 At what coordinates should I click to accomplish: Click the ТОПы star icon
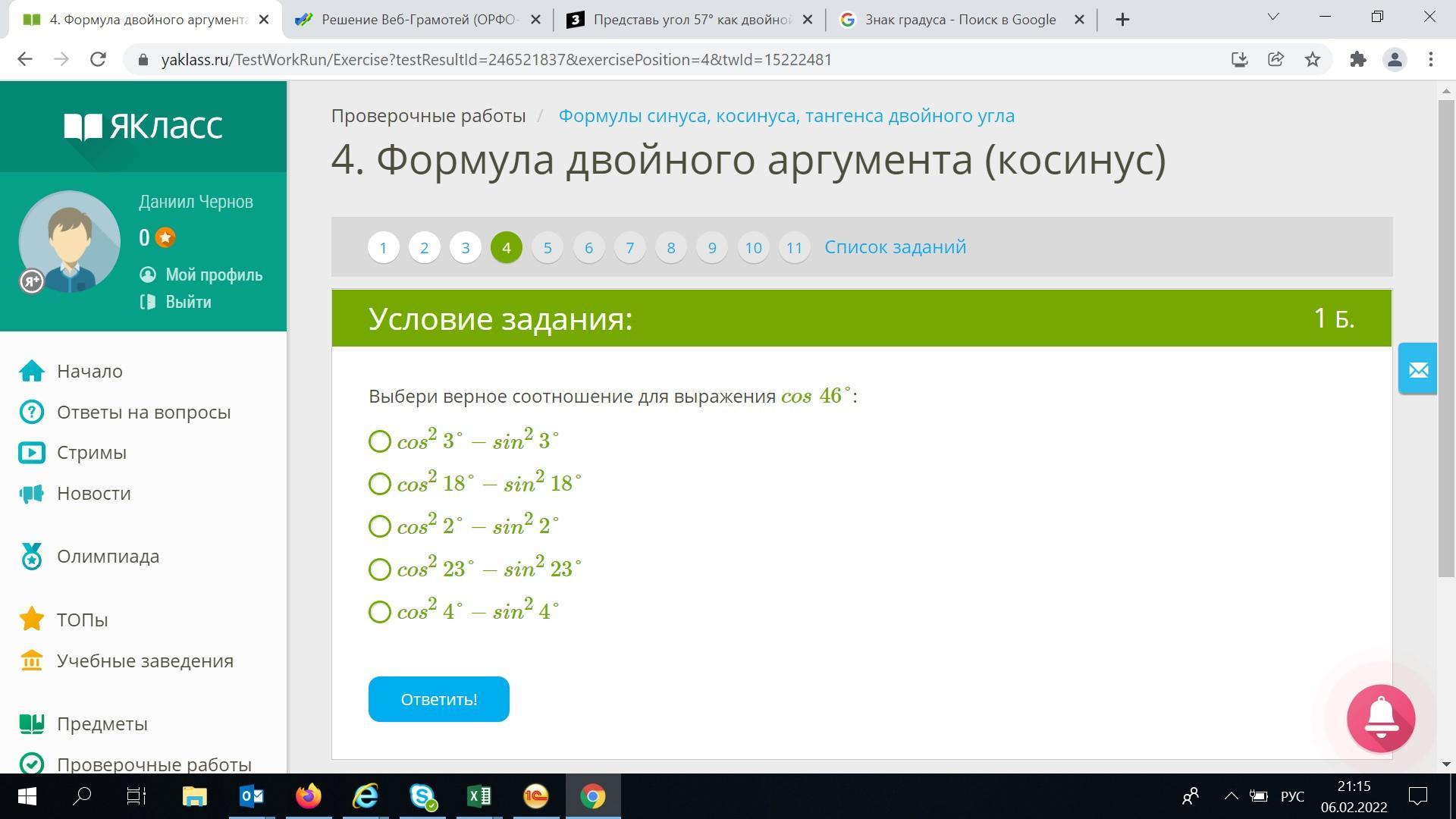click(31, 620)
